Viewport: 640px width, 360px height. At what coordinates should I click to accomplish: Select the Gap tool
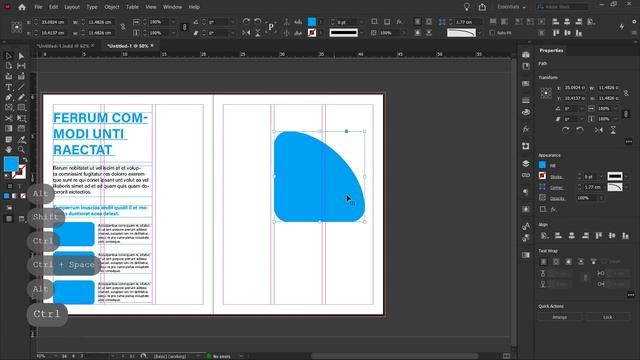[x=21, y=66]
